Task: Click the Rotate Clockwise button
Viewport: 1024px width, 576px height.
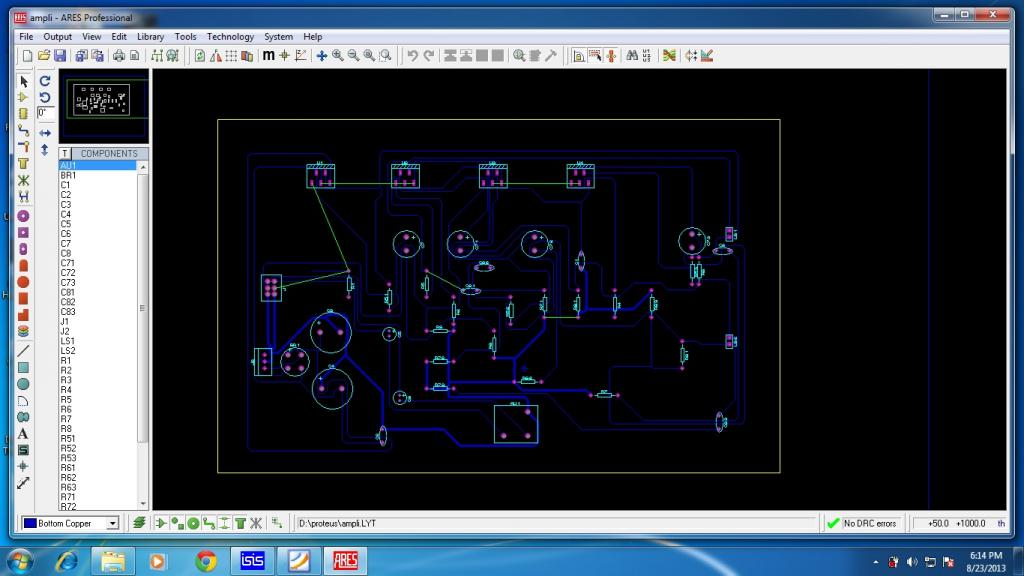Action: (45, 81)
